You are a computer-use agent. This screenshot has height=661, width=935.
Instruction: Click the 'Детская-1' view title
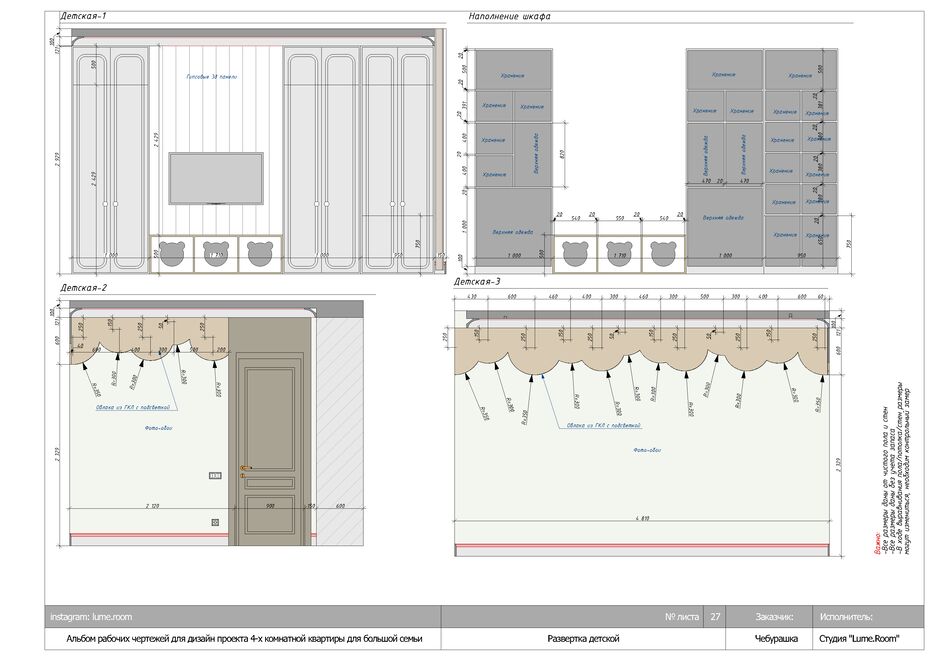pos(83,17)
